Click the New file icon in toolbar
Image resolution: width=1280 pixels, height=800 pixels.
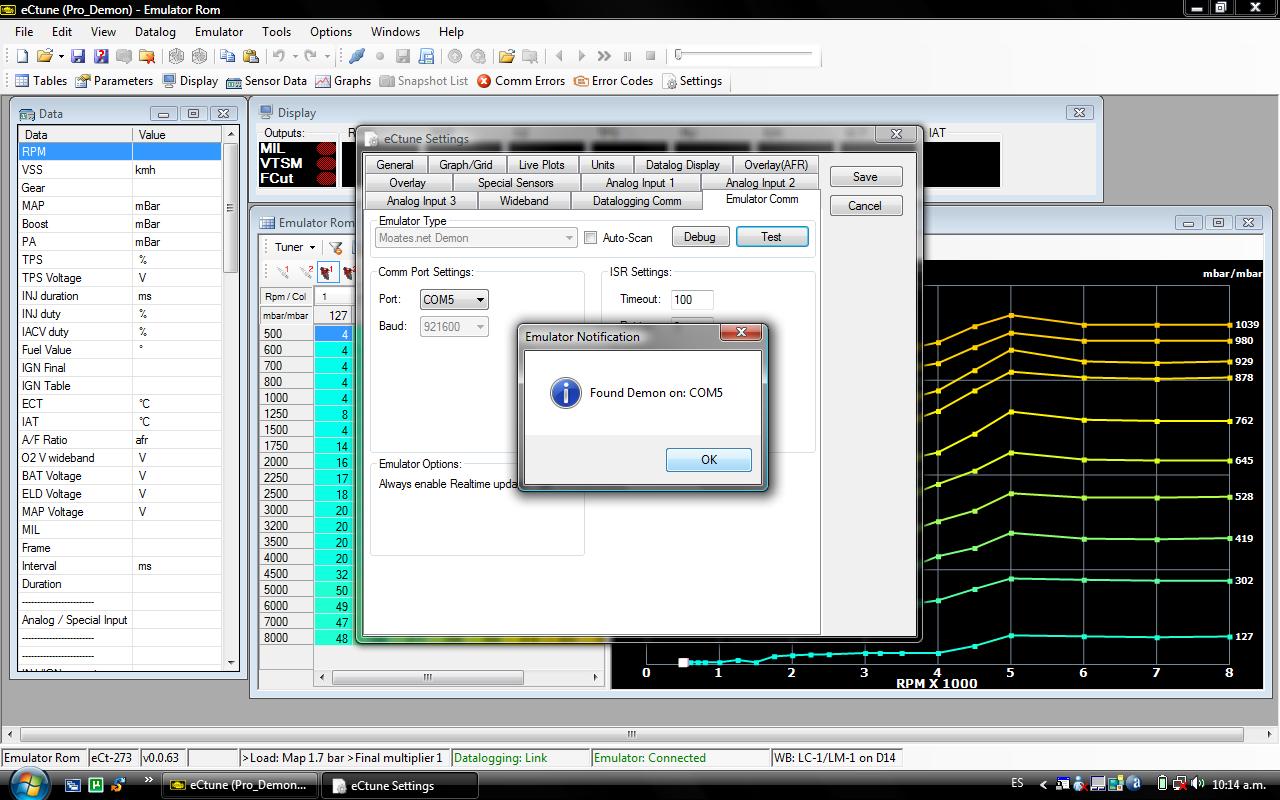point(22,56)
